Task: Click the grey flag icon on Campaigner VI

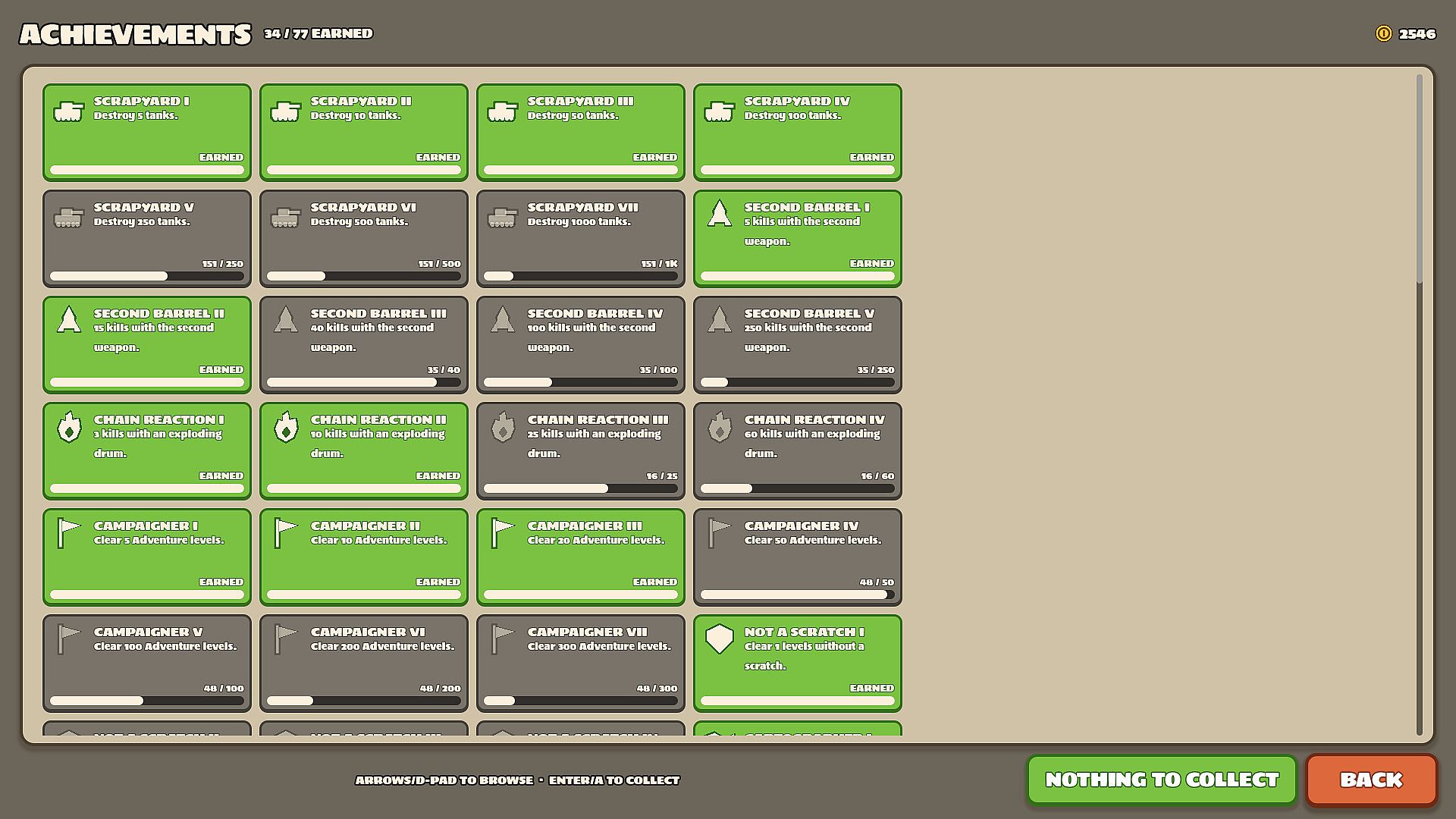Action: (x=285, y=639)
